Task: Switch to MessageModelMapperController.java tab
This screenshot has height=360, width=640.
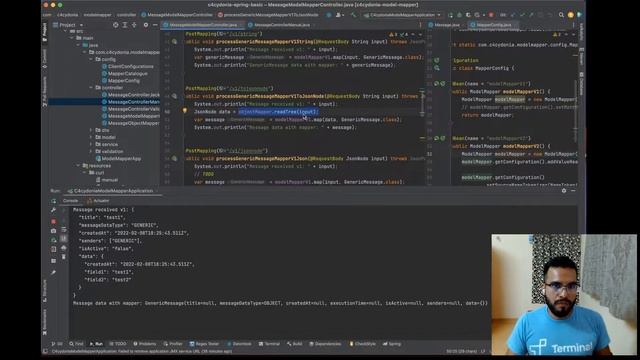Action: coord(203,25)
